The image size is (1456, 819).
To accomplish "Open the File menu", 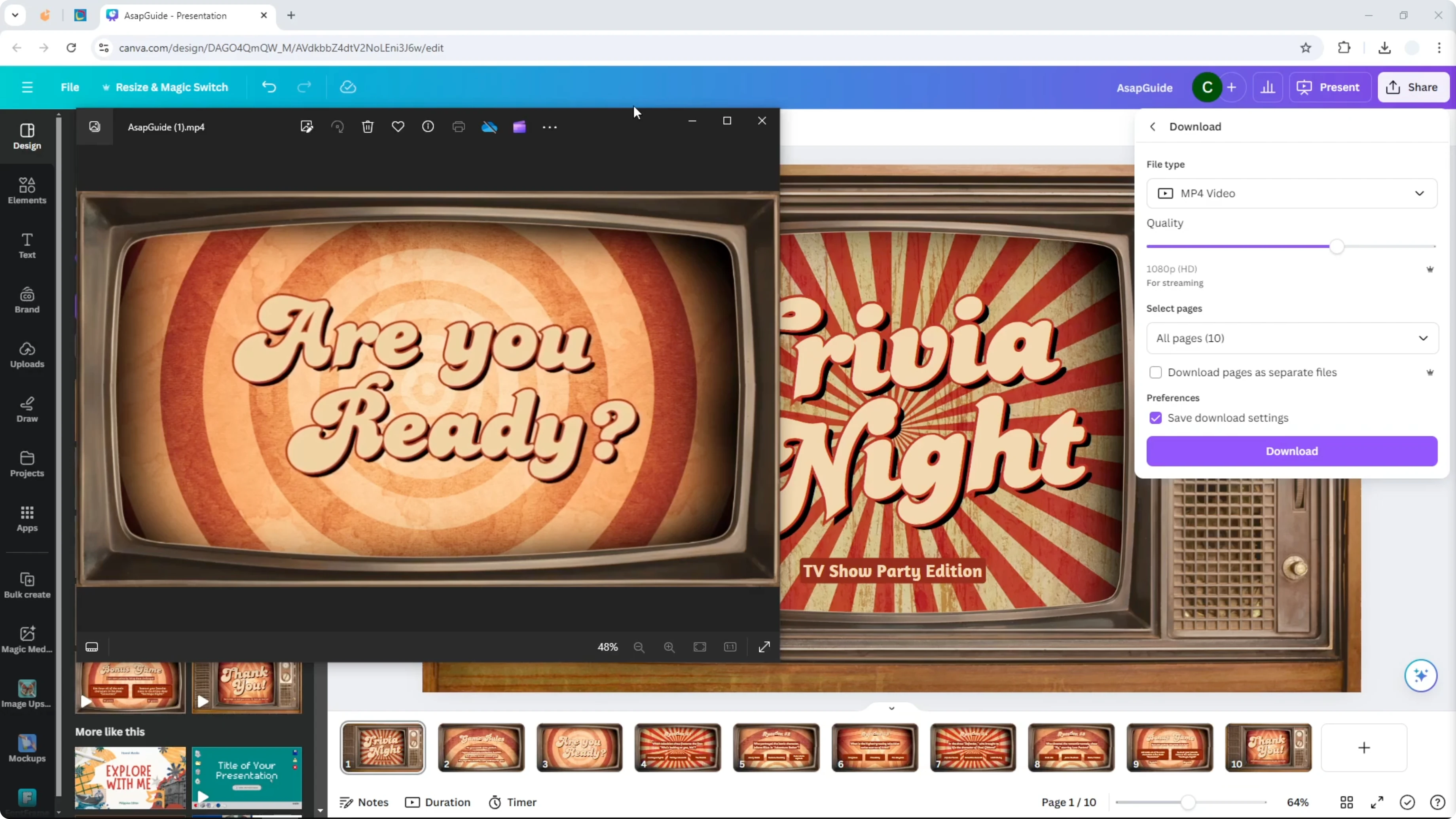I will [x=70, y=87].
